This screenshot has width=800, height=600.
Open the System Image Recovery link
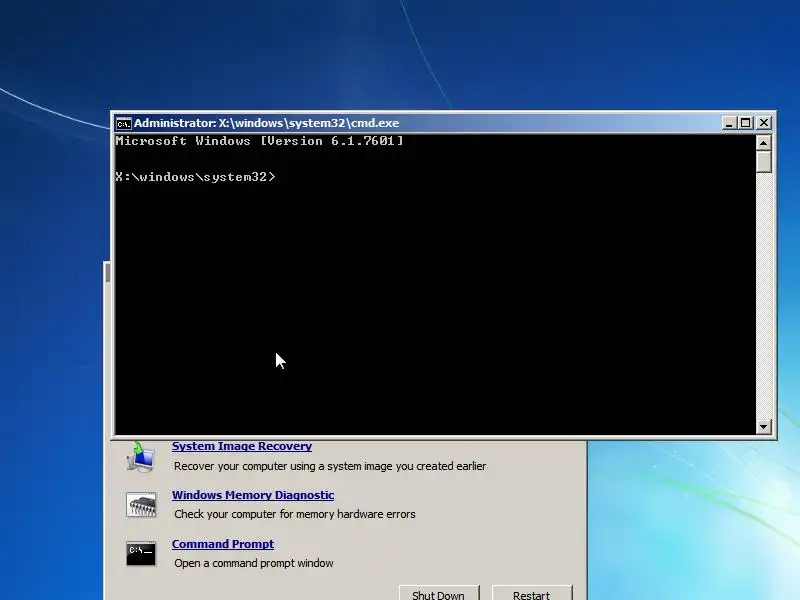pyautogui.click(x=242, y=446)
